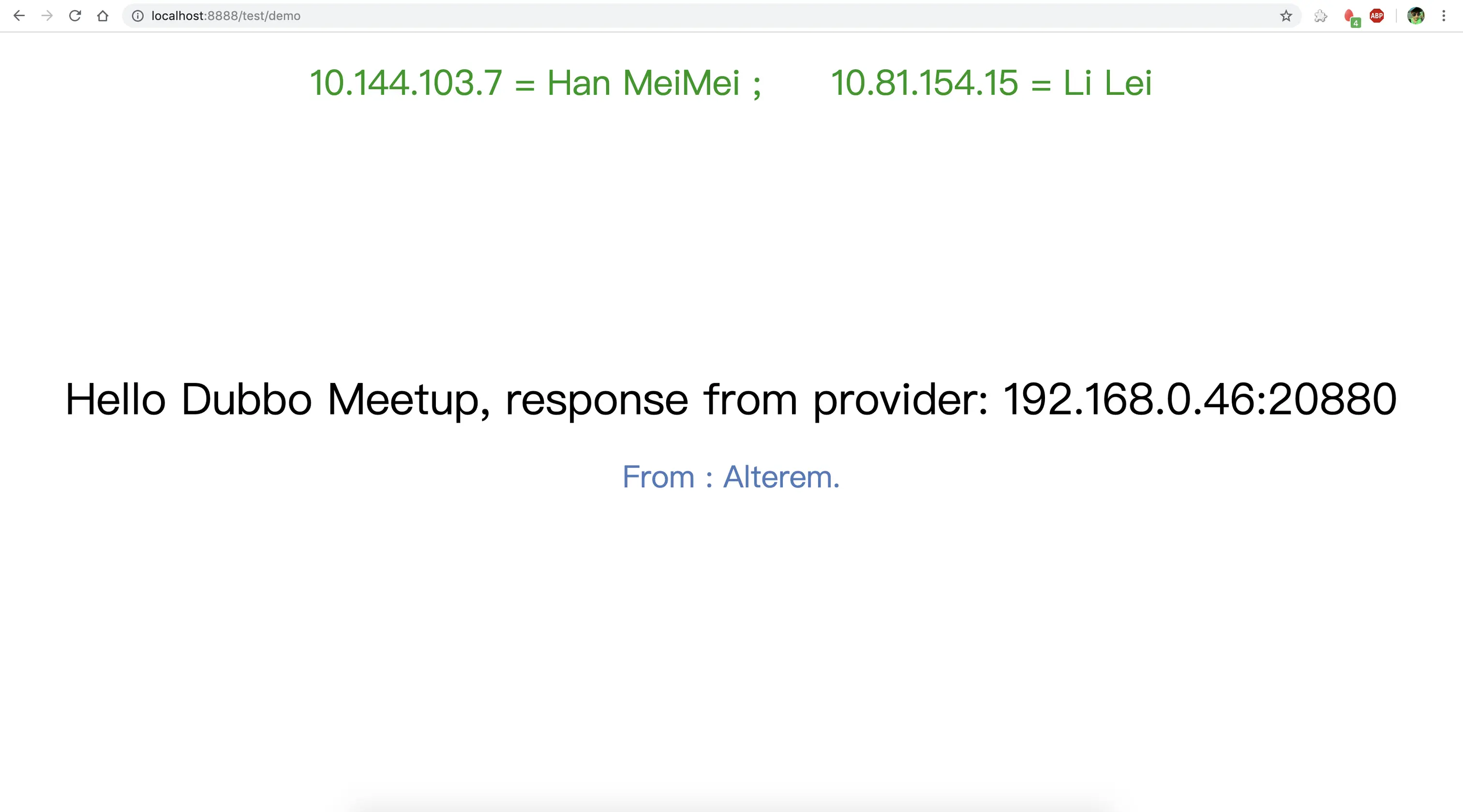The width and height of the screenshot is (1463, 812).
Task: Click the Hello Dubbo Meetup heading
Action: (731, 400)
